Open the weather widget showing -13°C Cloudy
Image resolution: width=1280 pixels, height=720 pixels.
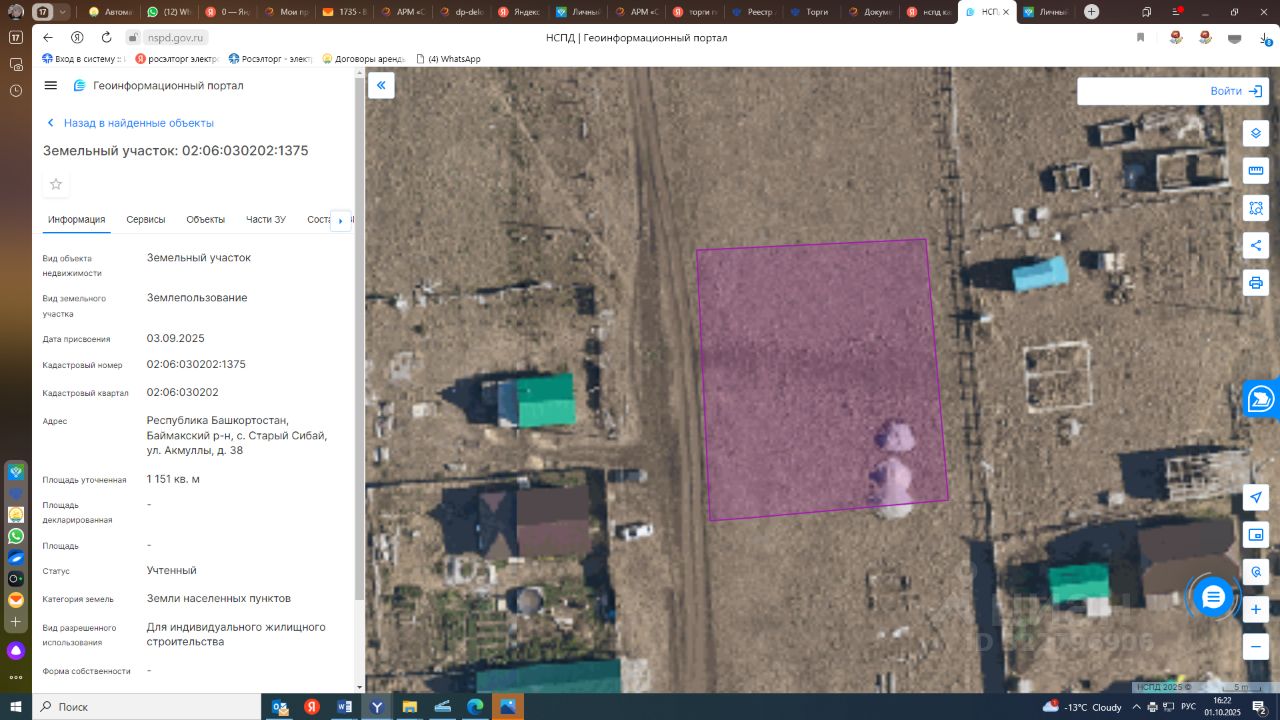click(x=1082, y=707)
